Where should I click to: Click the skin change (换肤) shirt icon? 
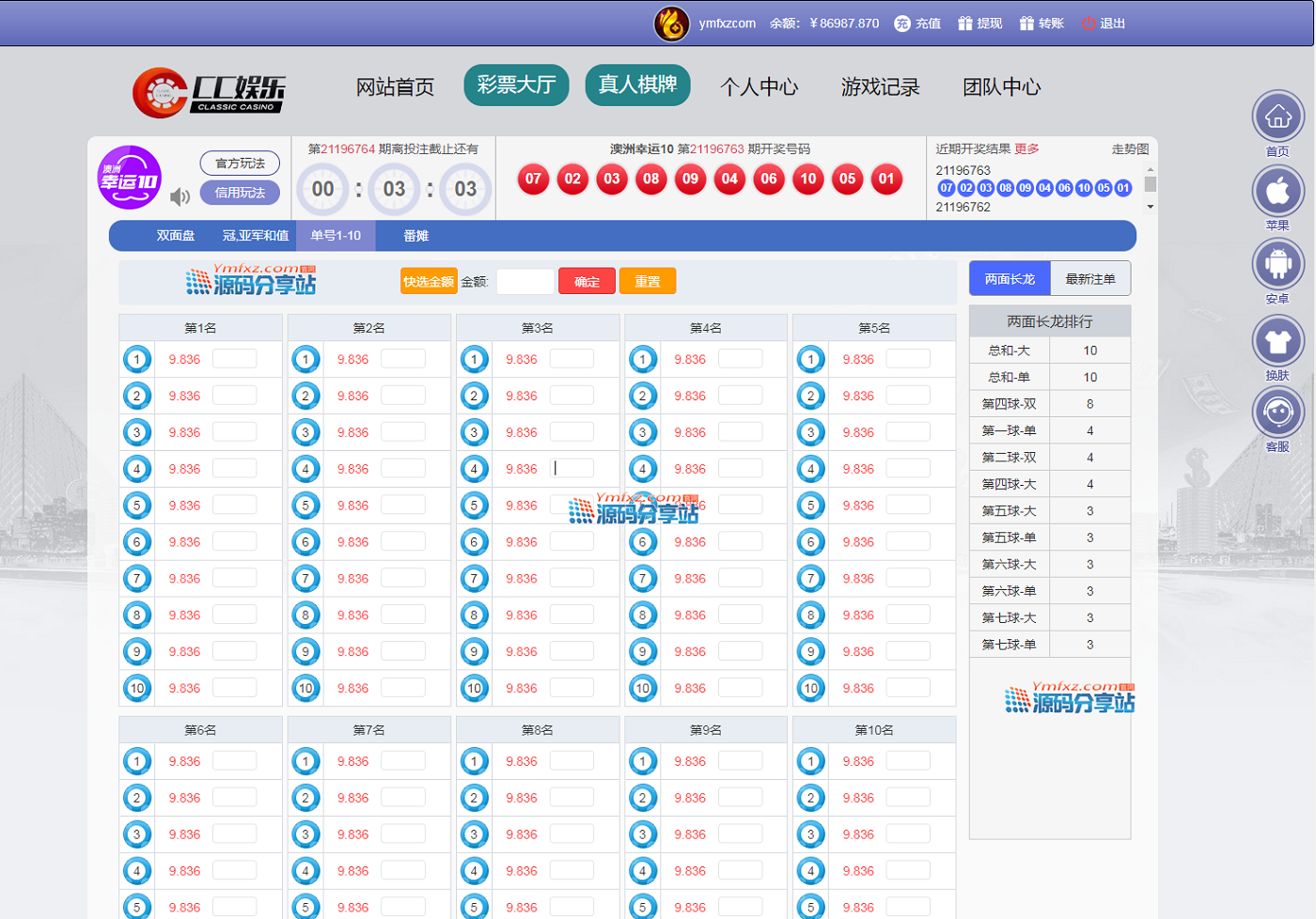tap(1277, 341)
